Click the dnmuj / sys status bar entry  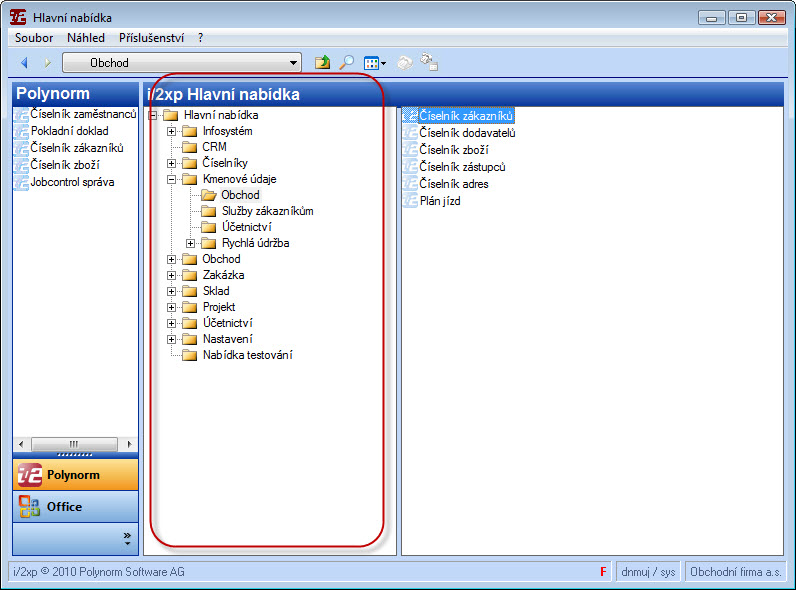click(x=648, y=572)
